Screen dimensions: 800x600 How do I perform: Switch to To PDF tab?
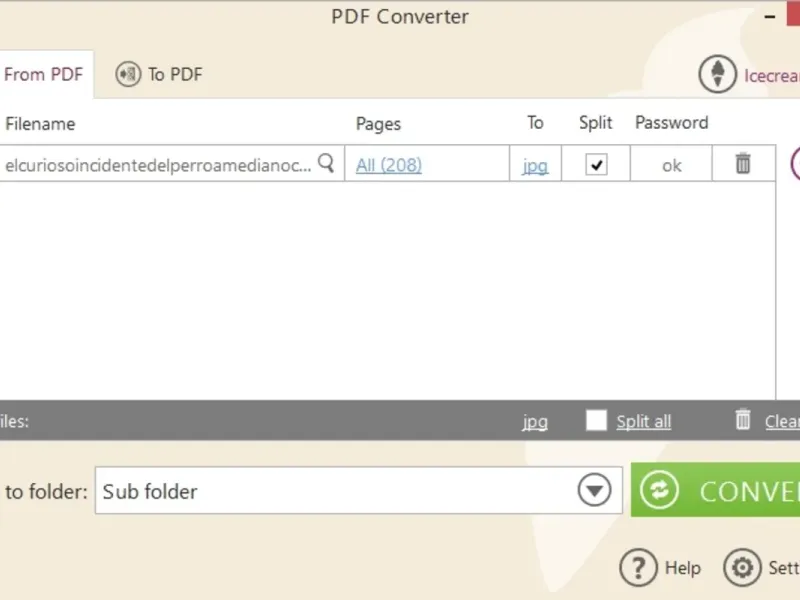(x=174, y=74)
